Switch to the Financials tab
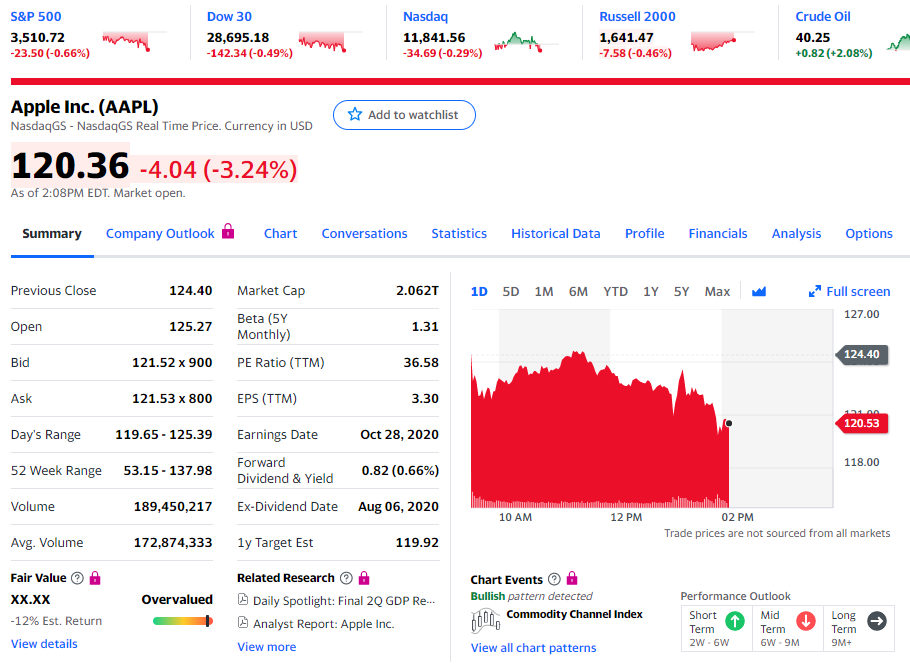The height and width of the screenshot is (665, 910). tap(718, 234)
